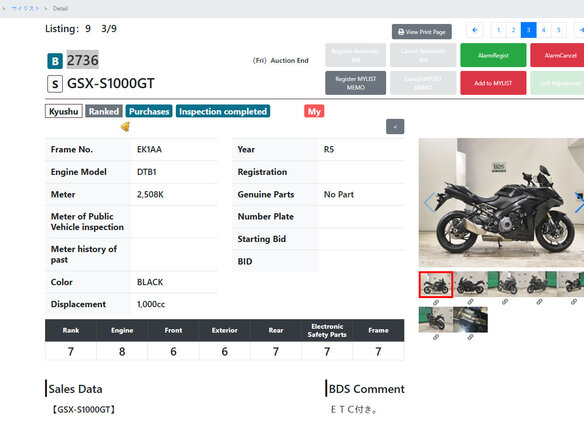Select the meter value 2,508K

pos(150,194)
